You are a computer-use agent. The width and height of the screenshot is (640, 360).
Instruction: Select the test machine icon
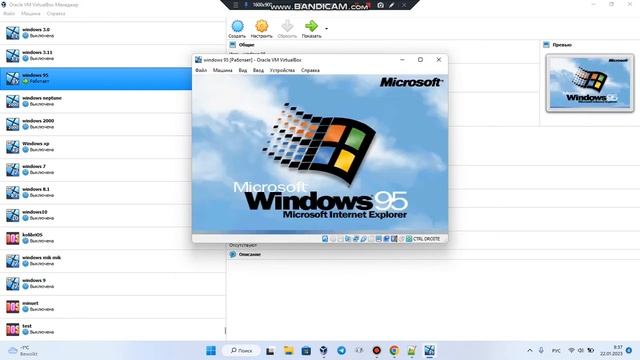click(13, 329)
